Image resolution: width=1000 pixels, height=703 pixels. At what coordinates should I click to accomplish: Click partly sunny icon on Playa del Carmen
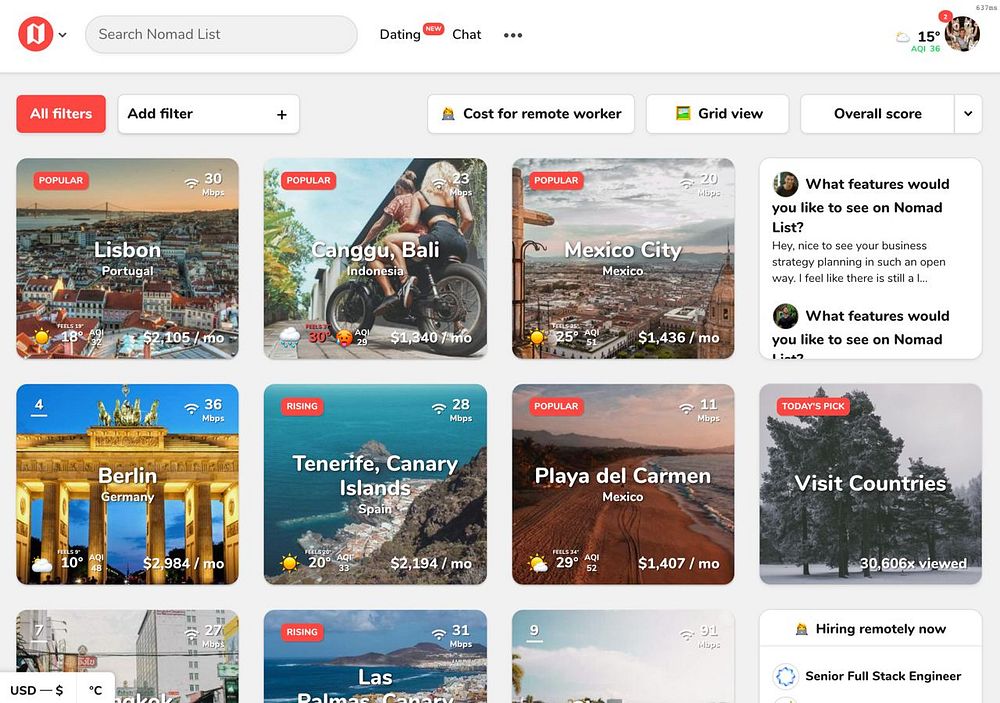538,563
